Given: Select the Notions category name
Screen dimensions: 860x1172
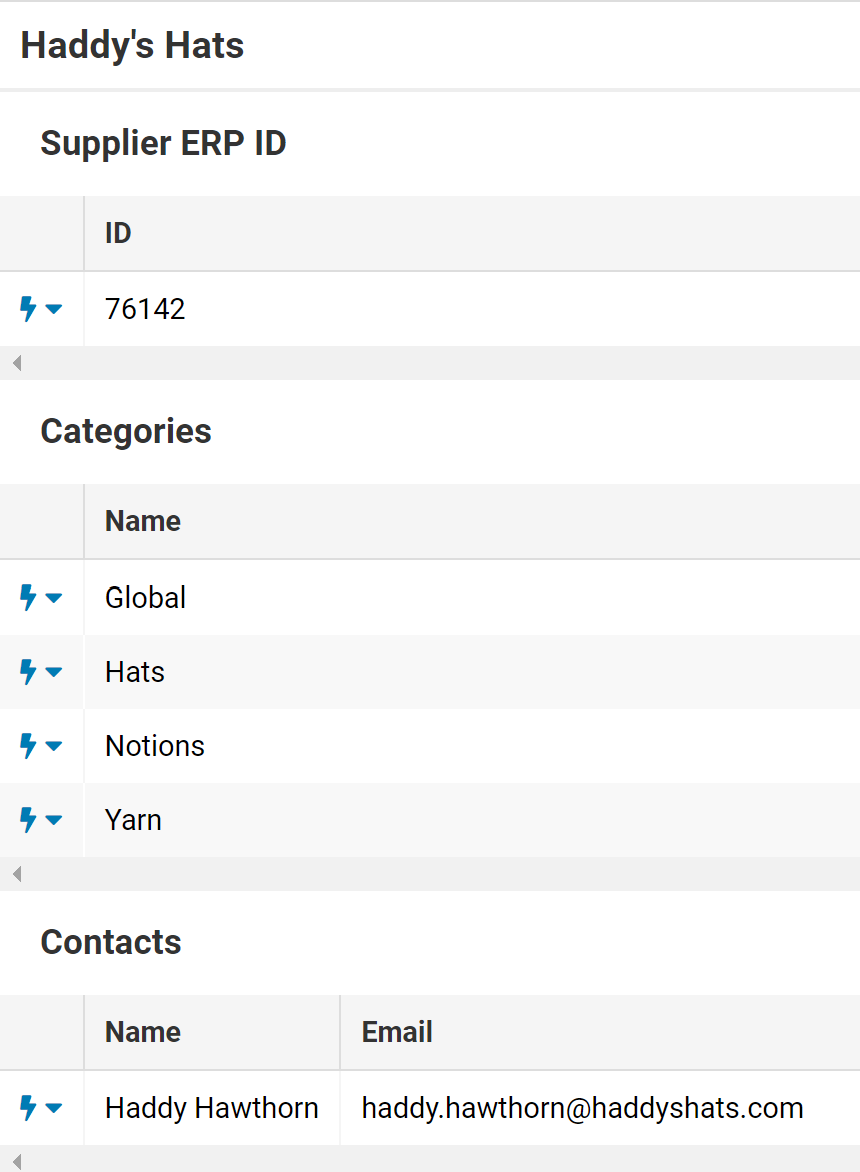Looking at the screenshot, I should tap(155, 746).
